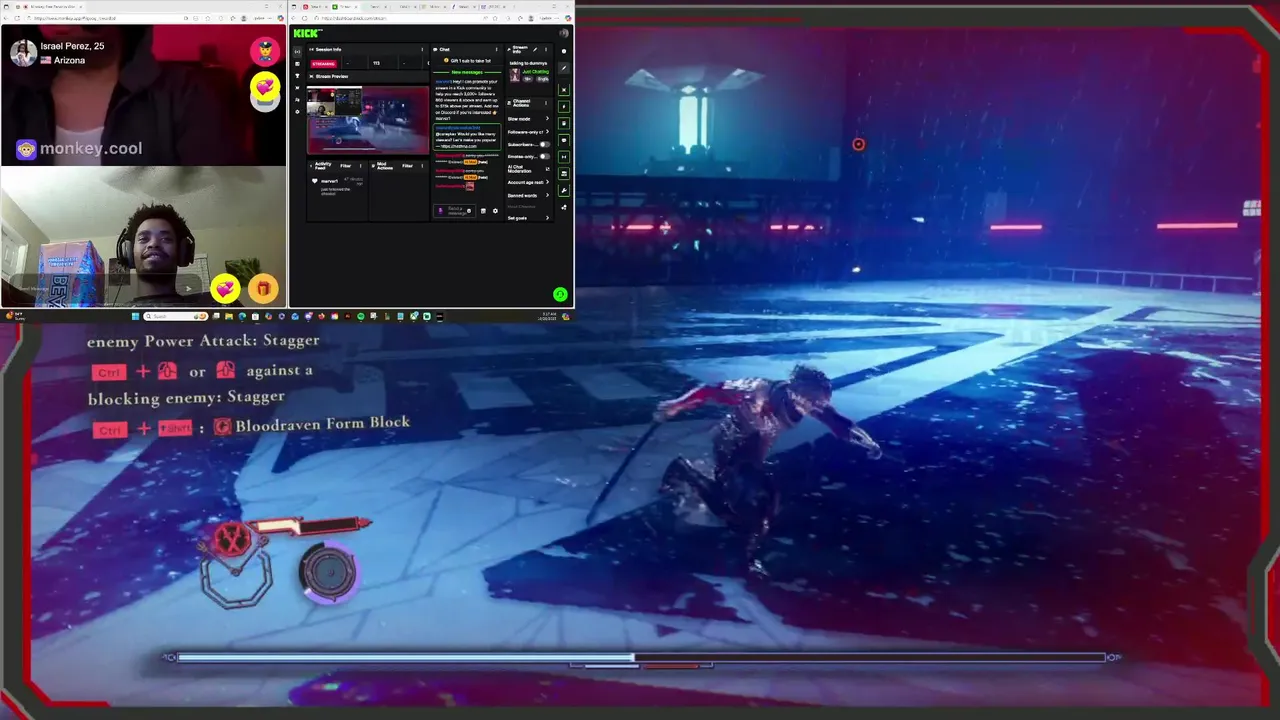1280x720 pixels.
Task: Open AI Chat Moderation external link icon
Action: [547, 169]
